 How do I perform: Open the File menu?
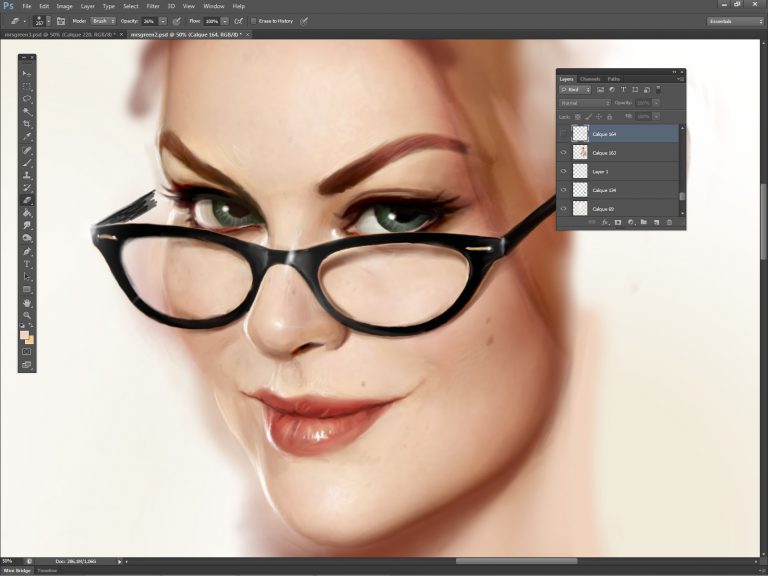26,6
